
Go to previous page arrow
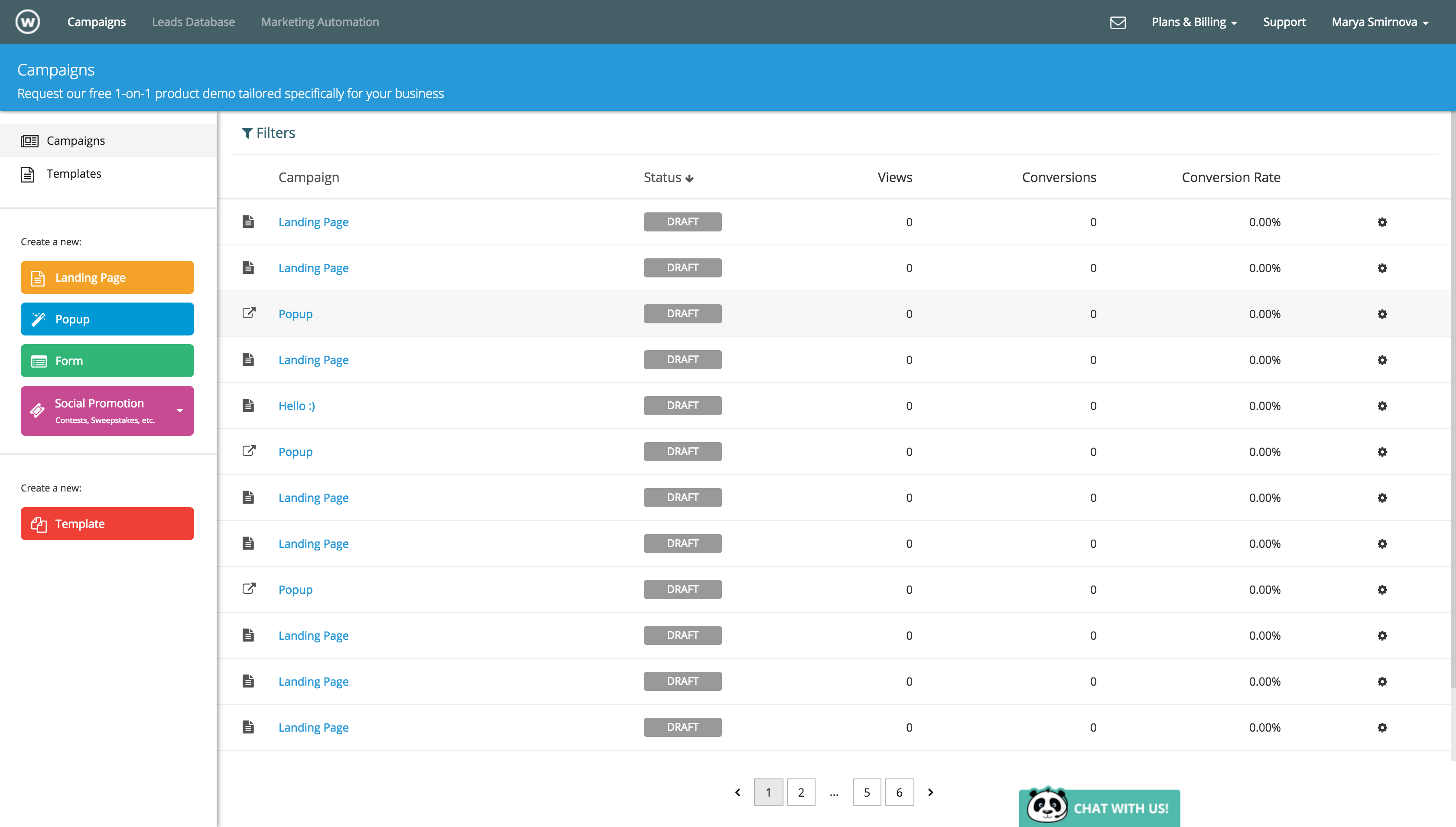(738, 792)
